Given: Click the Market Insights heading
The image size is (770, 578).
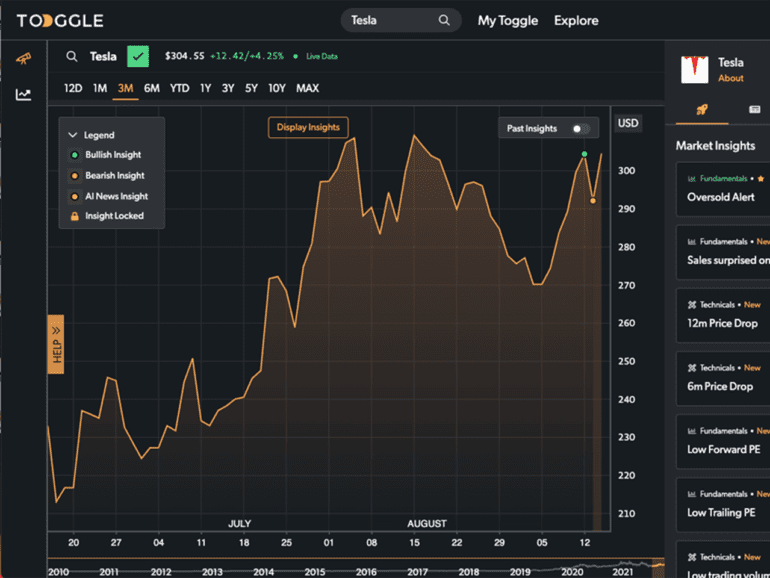Looking at the screenshot, I should click(715, 146).
